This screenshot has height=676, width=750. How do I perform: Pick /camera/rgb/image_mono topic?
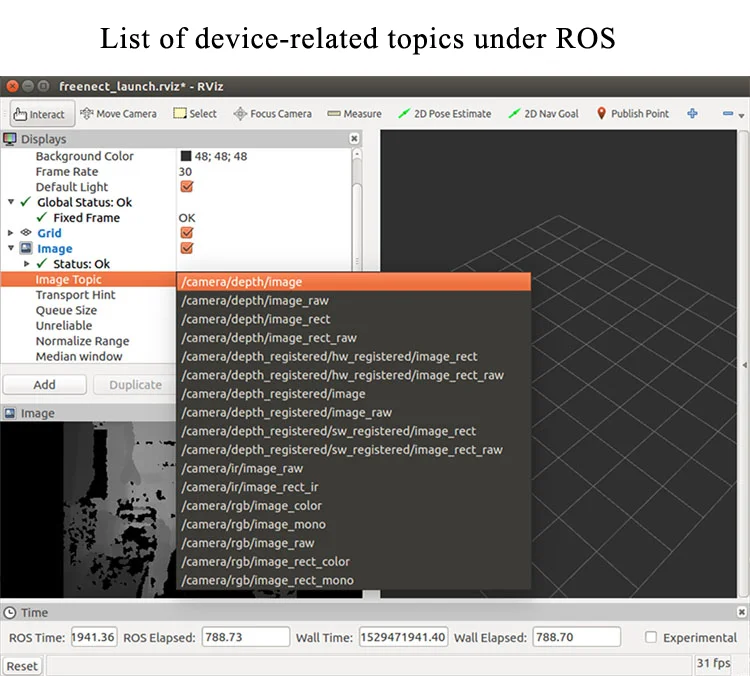pyautogui.click(x=353, y=524)
